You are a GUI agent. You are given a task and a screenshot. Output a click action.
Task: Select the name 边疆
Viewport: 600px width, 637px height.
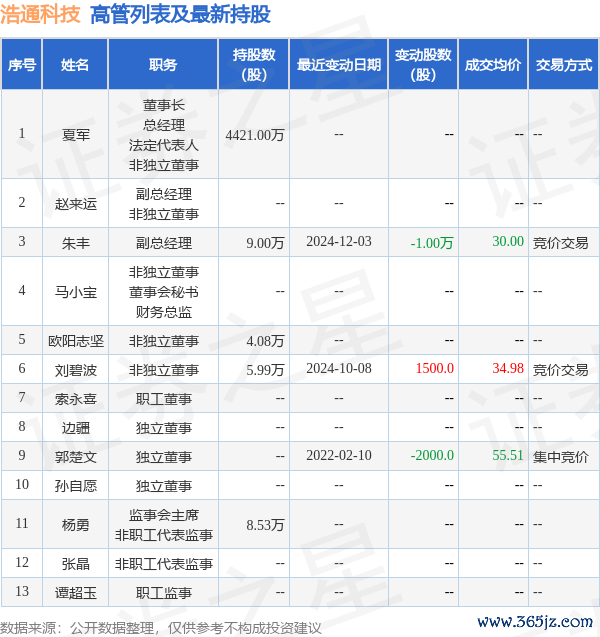coord(76,428)
